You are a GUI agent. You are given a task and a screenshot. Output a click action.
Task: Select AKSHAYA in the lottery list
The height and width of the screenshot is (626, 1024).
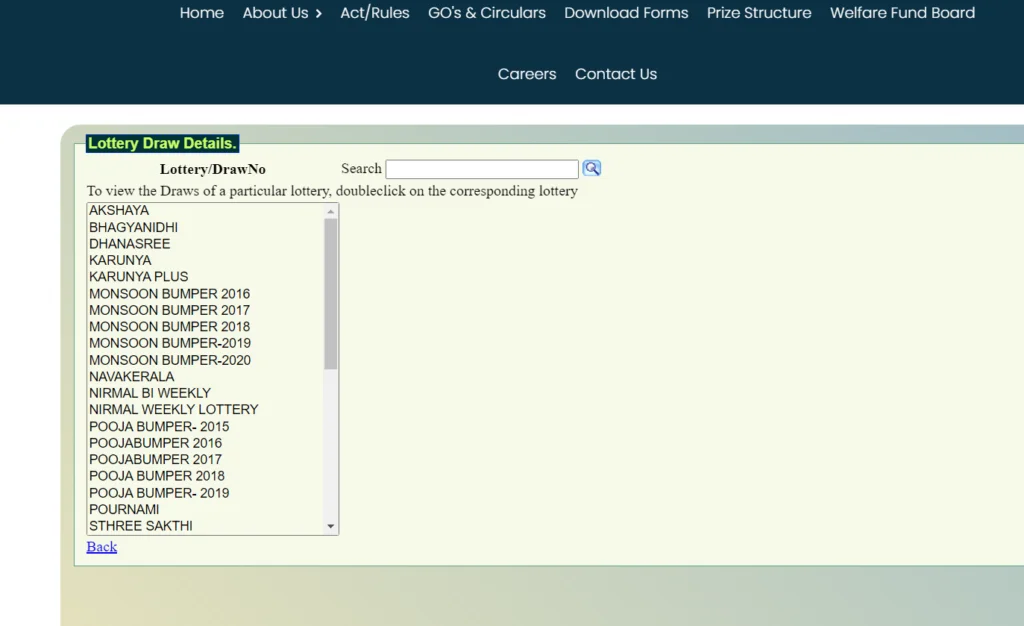205,210
